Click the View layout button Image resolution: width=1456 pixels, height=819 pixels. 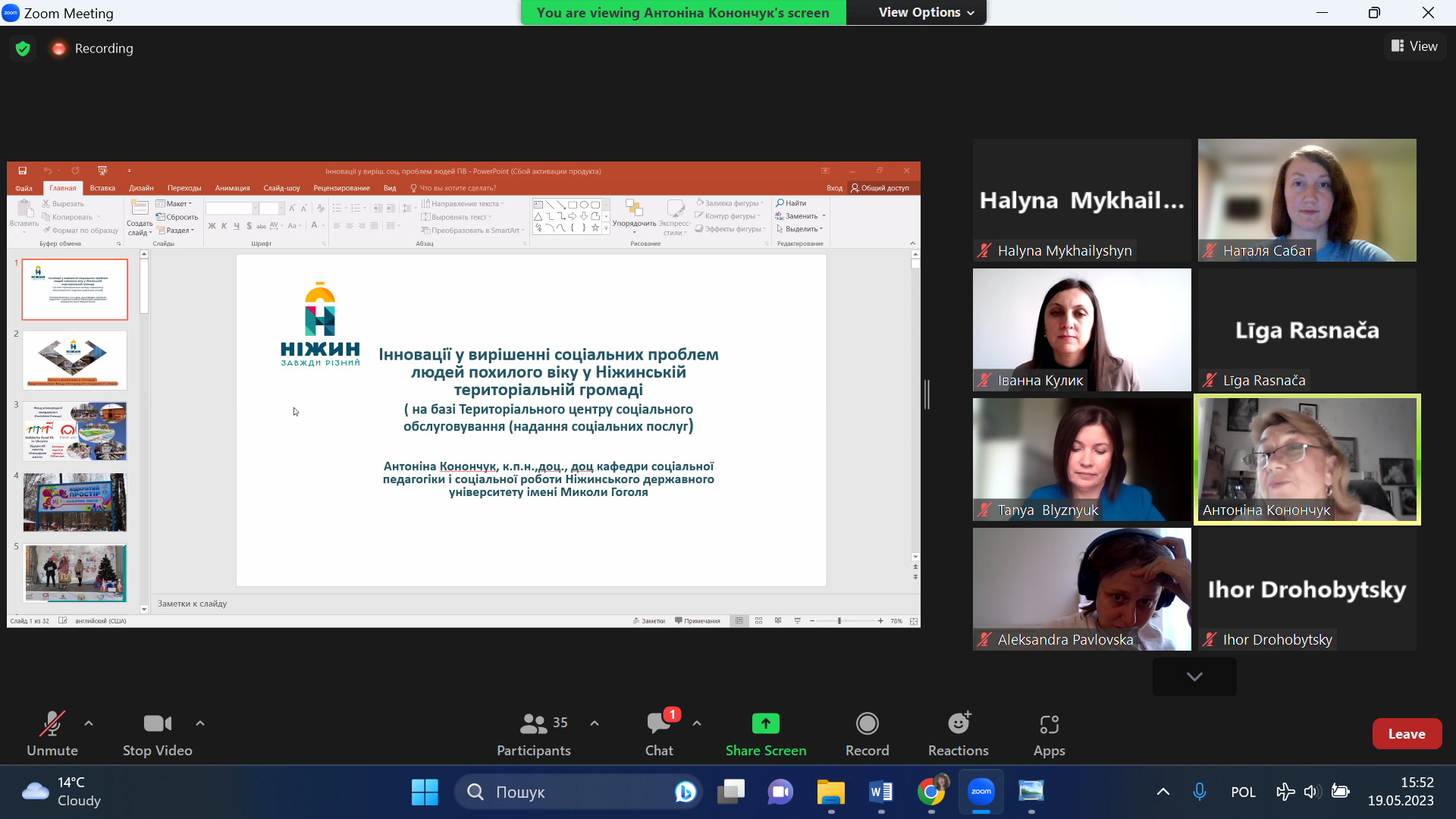tap(1414, 46)
